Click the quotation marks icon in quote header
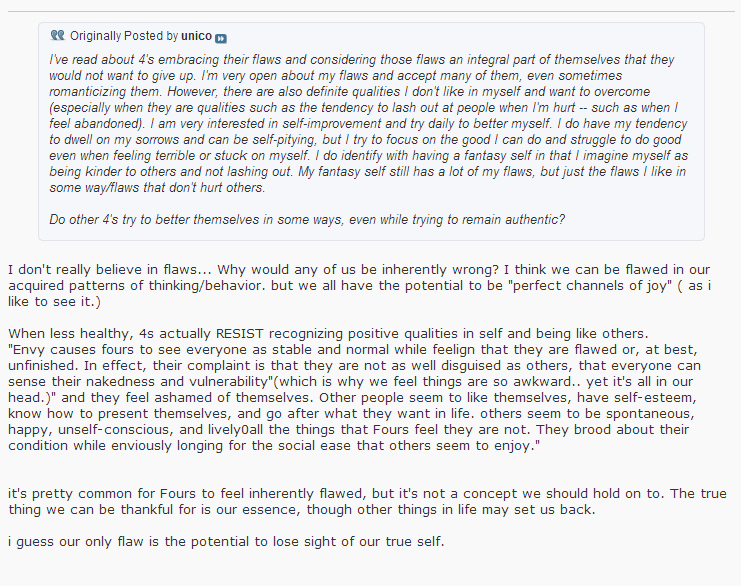 tap(58, 35)
